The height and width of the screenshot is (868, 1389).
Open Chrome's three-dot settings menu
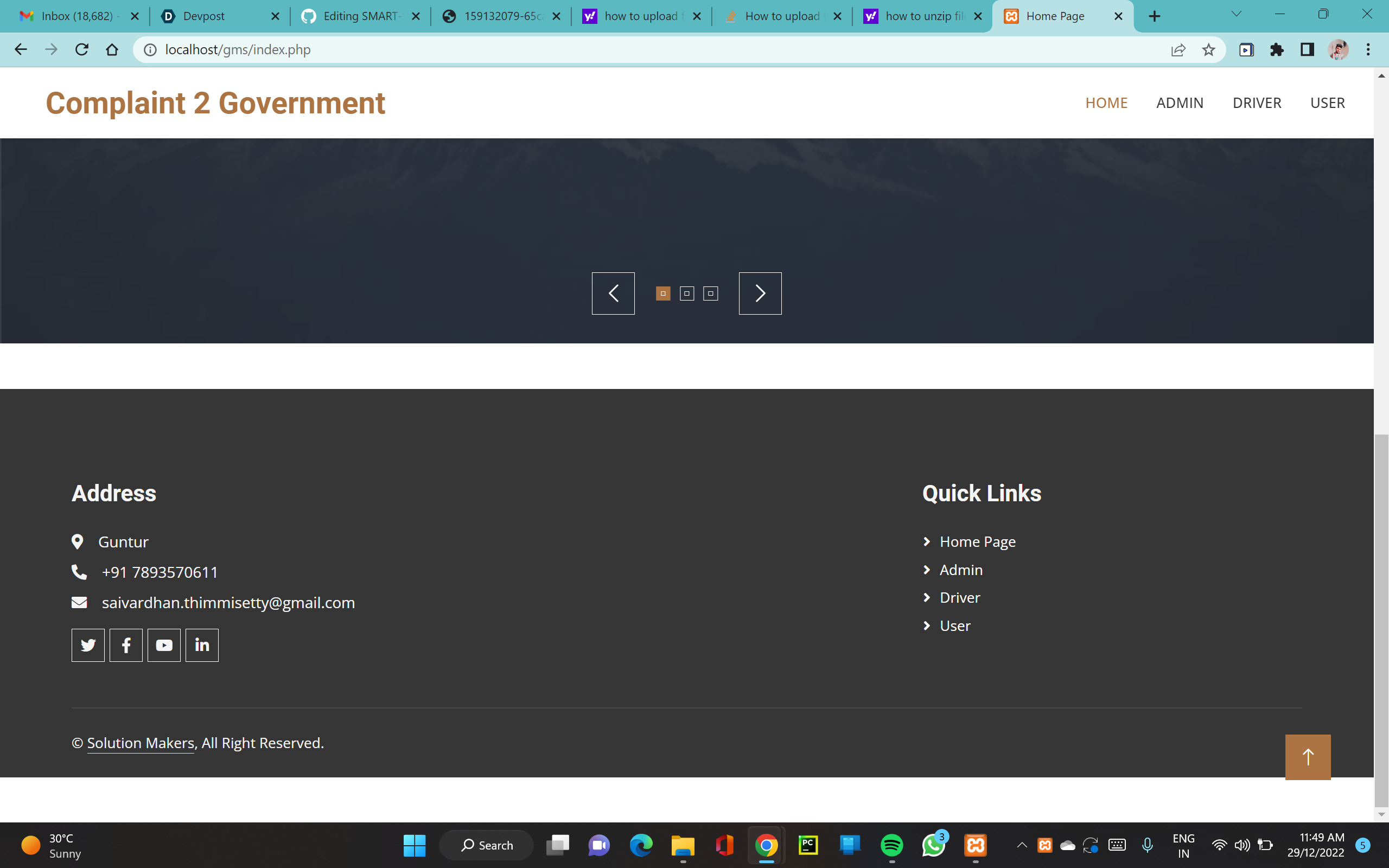1369,49
